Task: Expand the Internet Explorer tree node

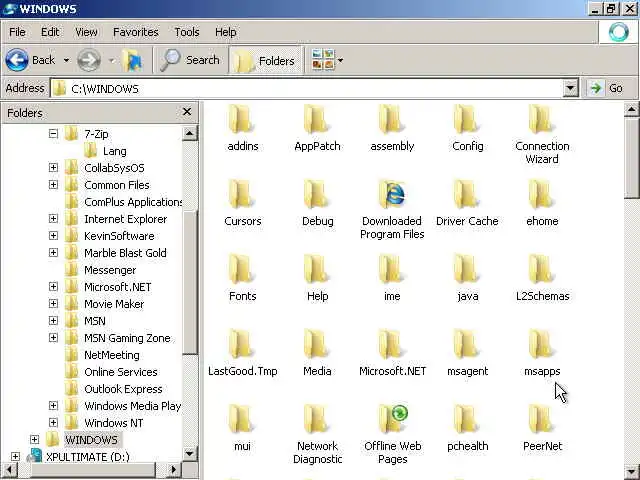Action: [53, 218]
